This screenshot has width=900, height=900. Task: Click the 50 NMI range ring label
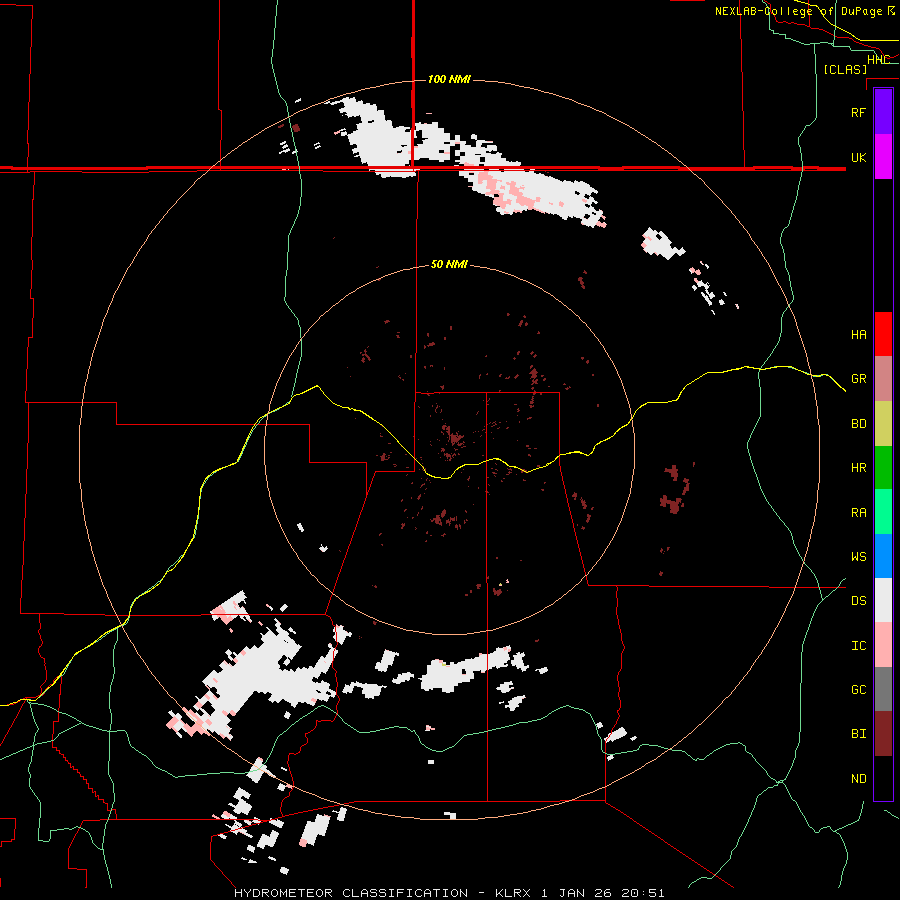pos(449,265)
